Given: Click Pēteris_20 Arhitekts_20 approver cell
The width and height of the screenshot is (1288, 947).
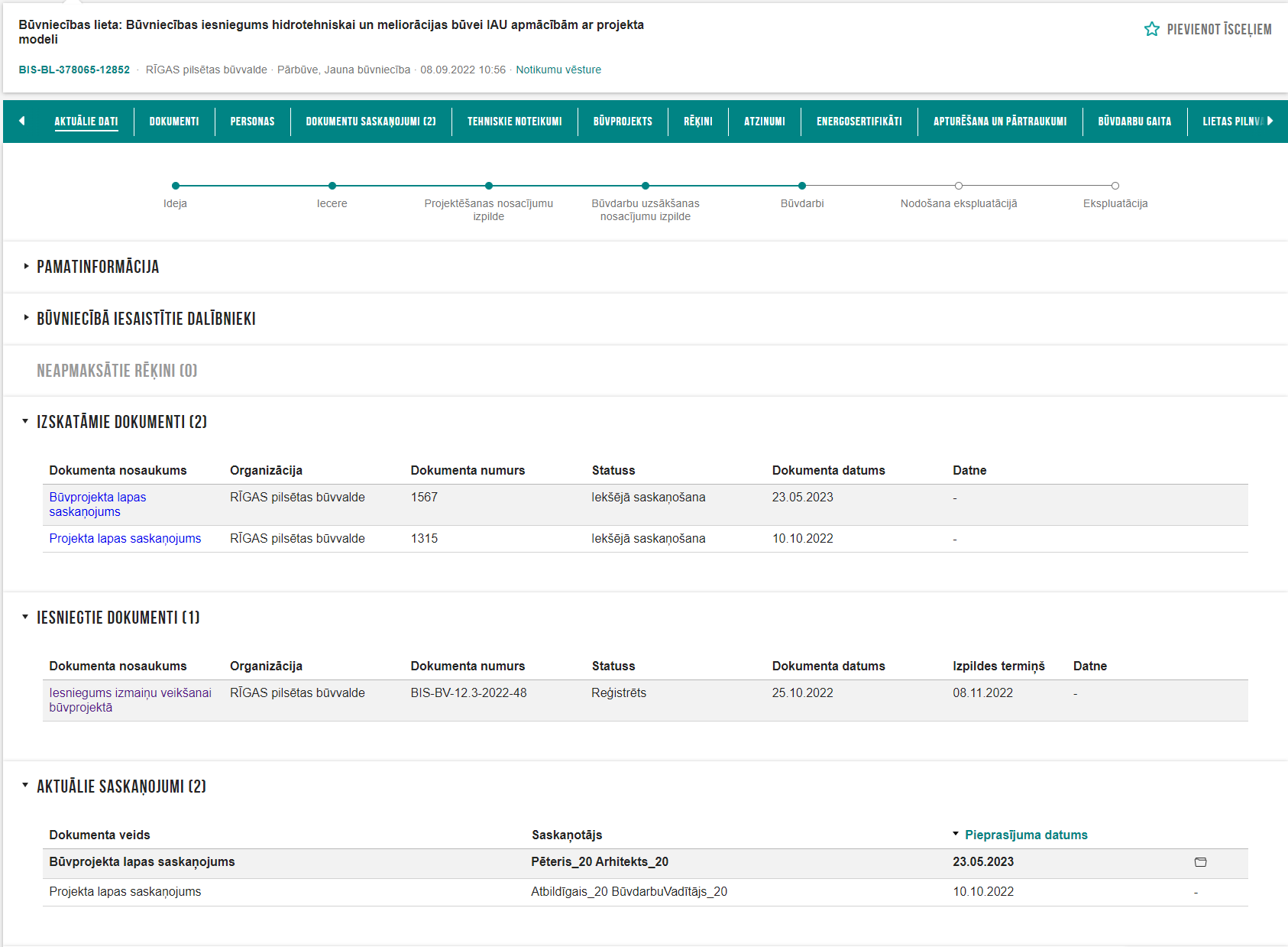Looking at the screenshot, I should point(600,862).
